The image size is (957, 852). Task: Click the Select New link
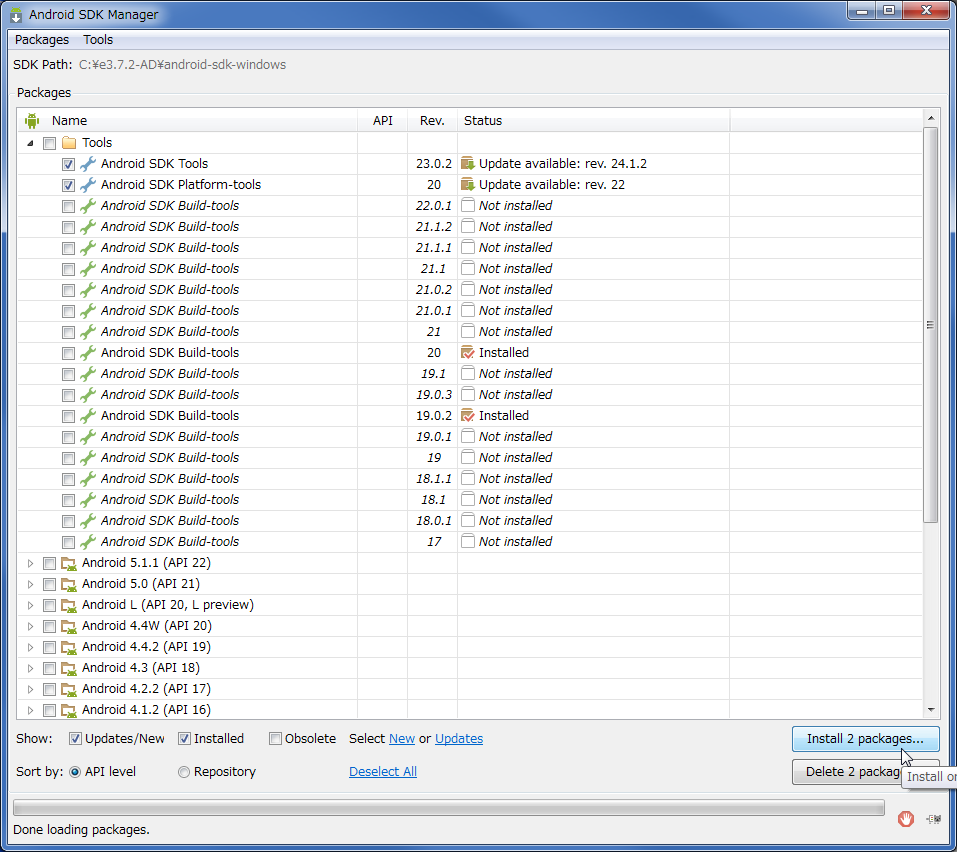pyautogui.click(x=402, y=738)
